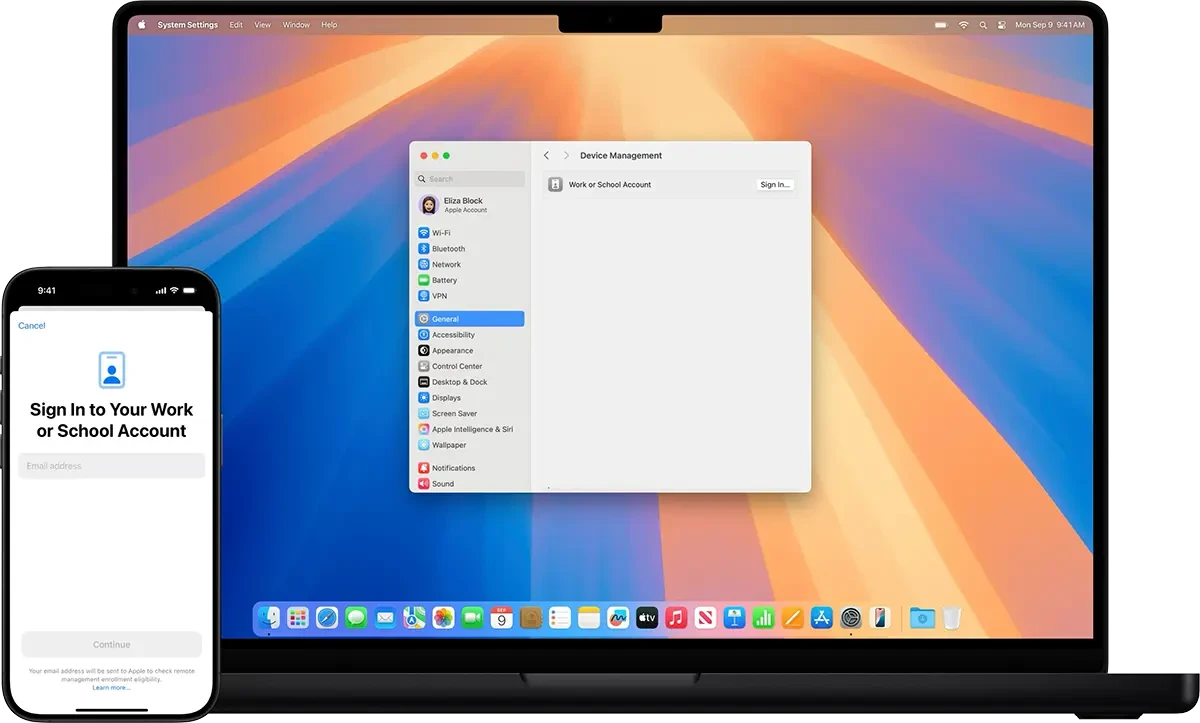The image size is (1200, 723).
Task: Click the System Settings gear in the Dock
Action: pos(851,618)
